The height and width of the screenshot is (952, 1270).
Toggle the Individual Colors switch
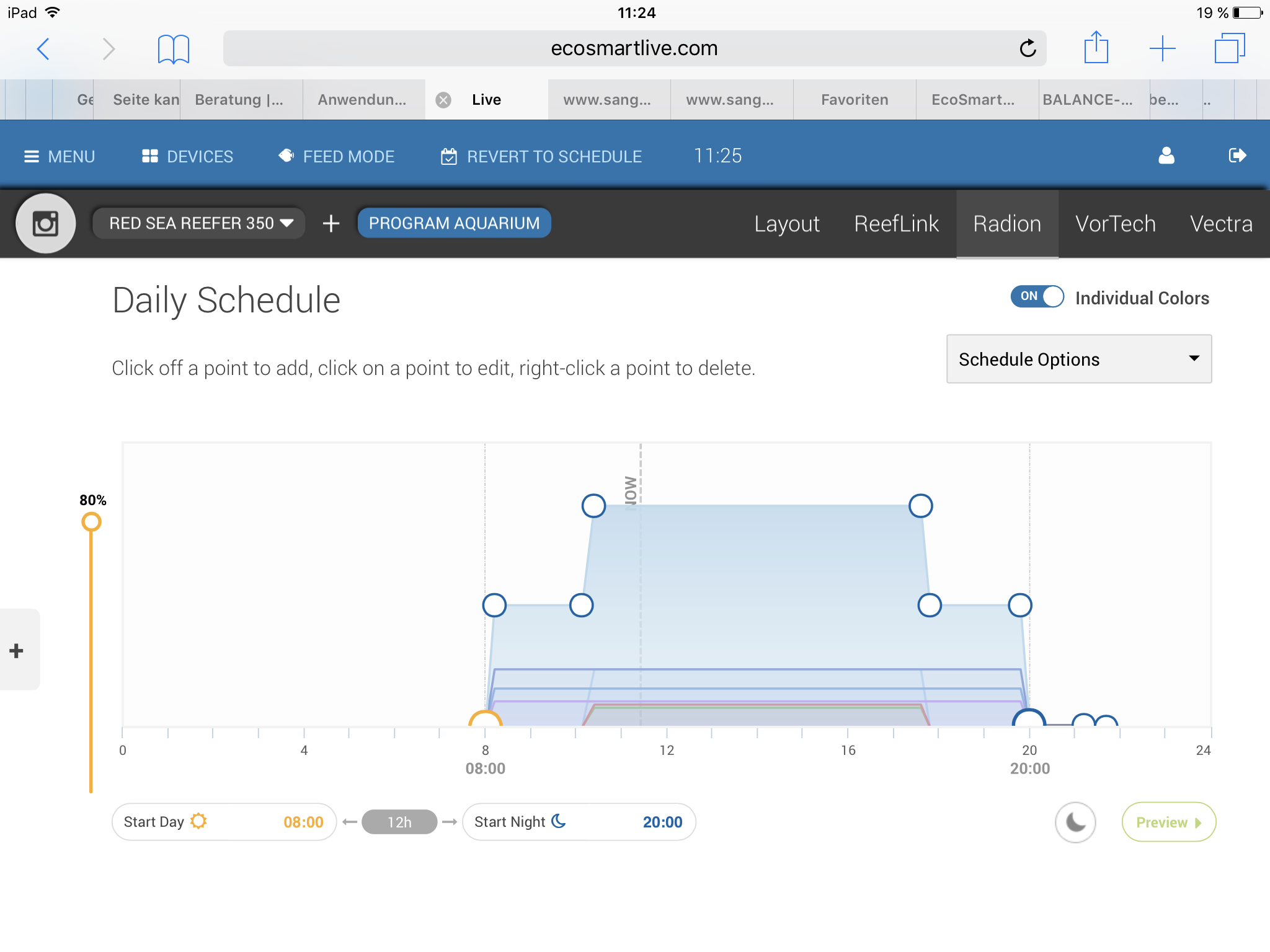click(x=1037, y=297)
